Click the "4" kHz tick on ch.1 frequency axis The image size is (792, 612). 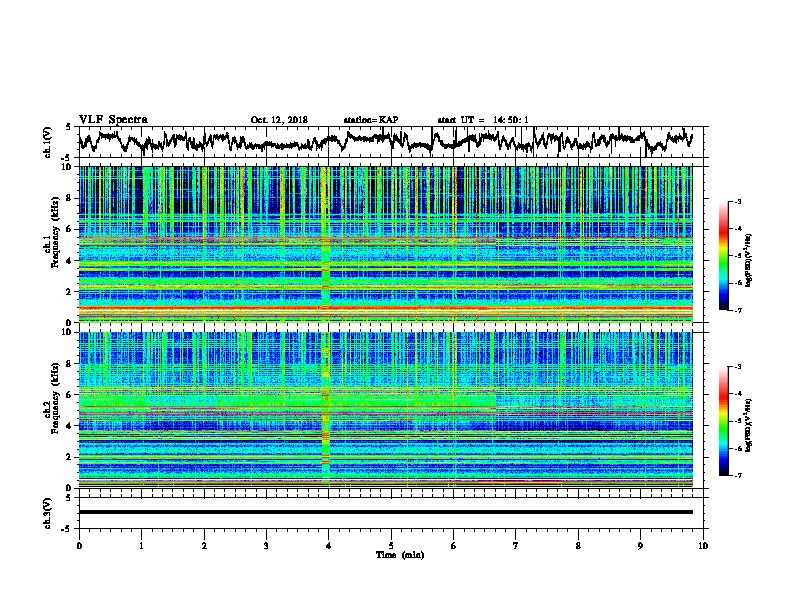[x=71, y=261]
